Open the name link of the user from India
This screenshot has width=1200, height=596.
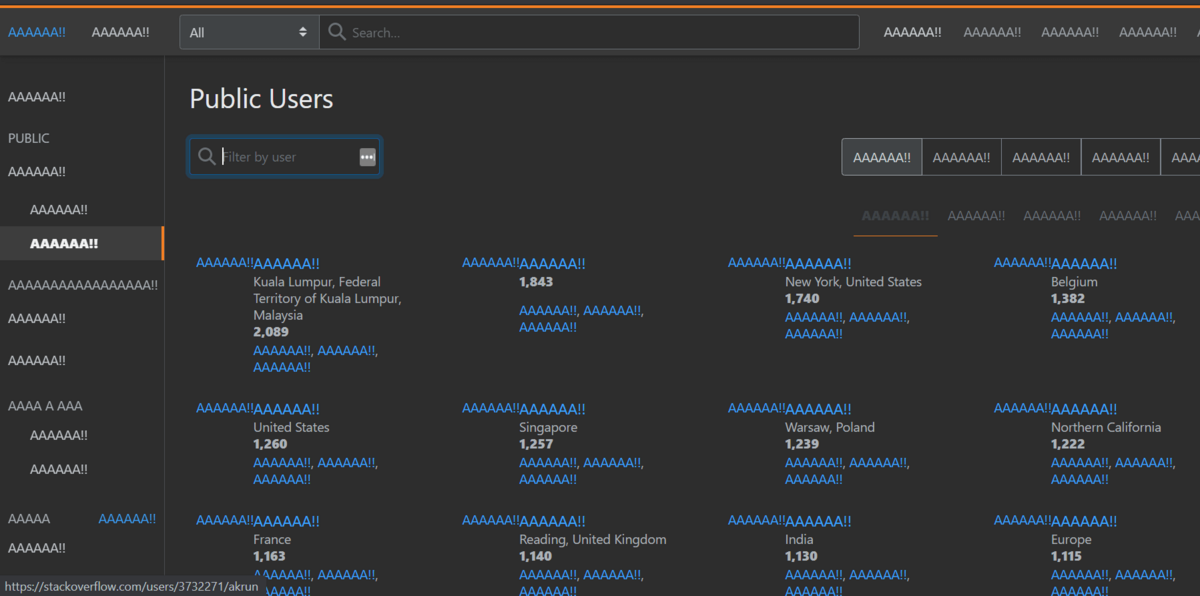(818, 521)
